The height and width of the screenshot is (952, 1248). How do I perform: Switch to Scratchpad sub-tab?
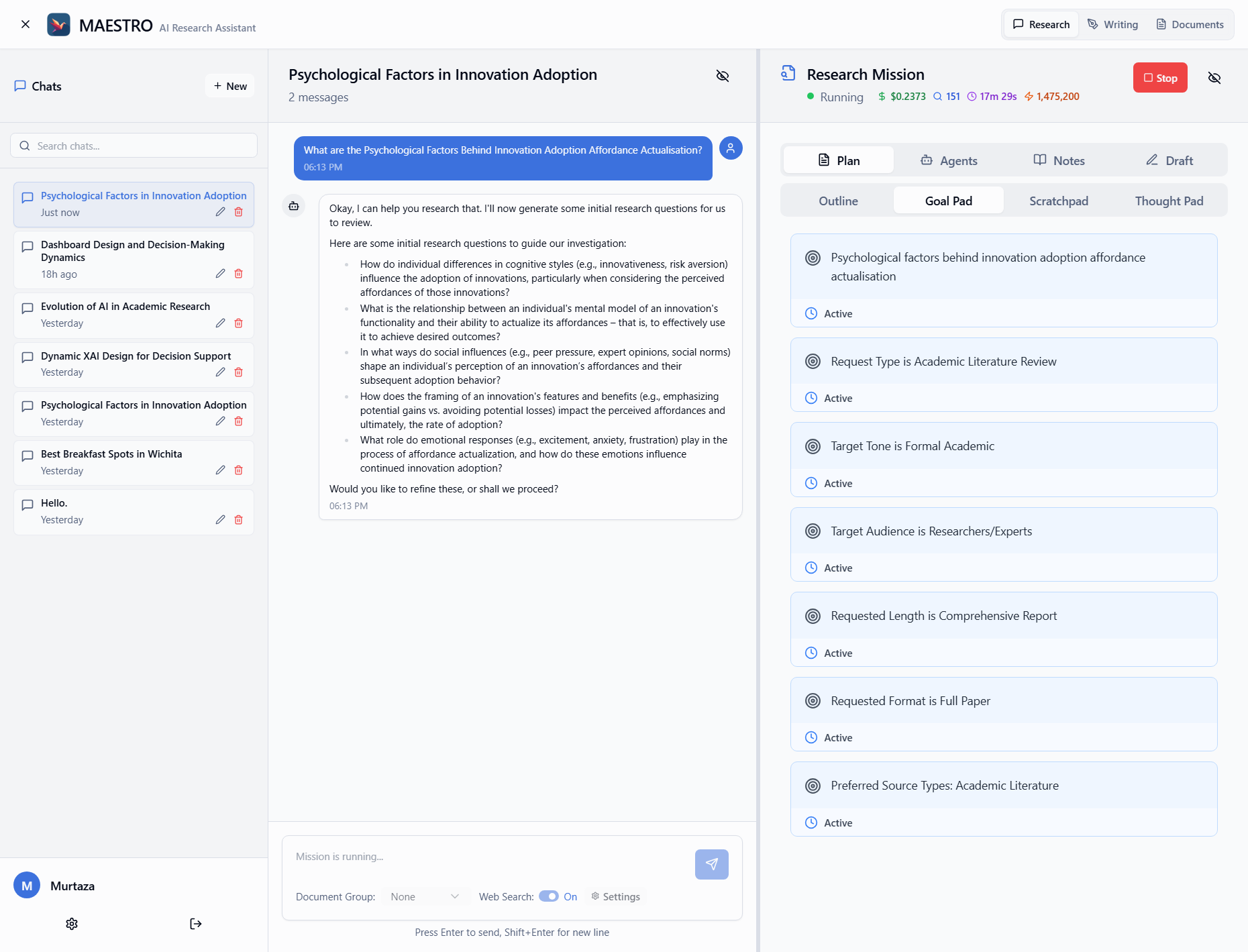click(x=1059, y=201)
